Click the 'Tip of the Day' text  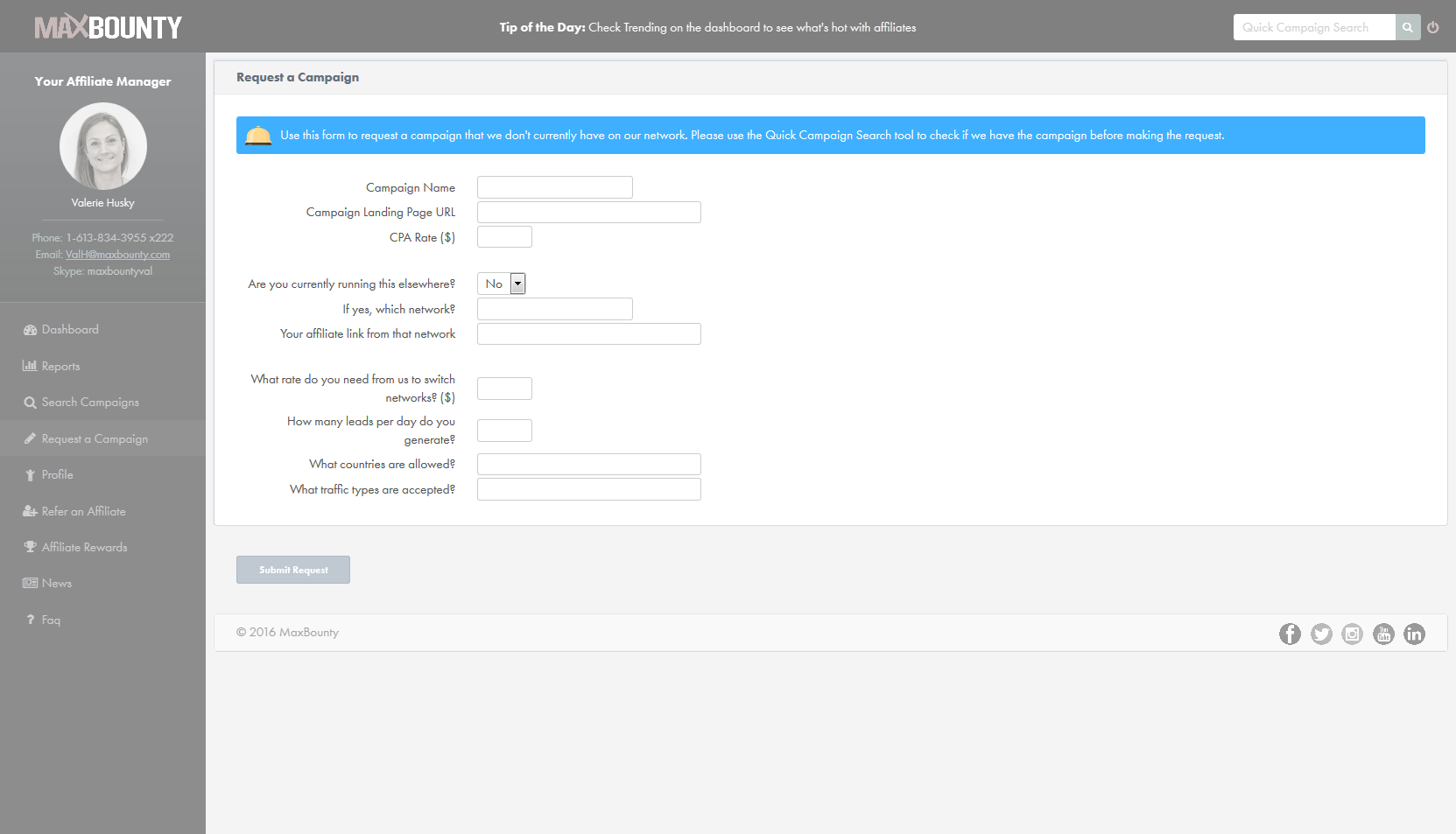[542, 27]
